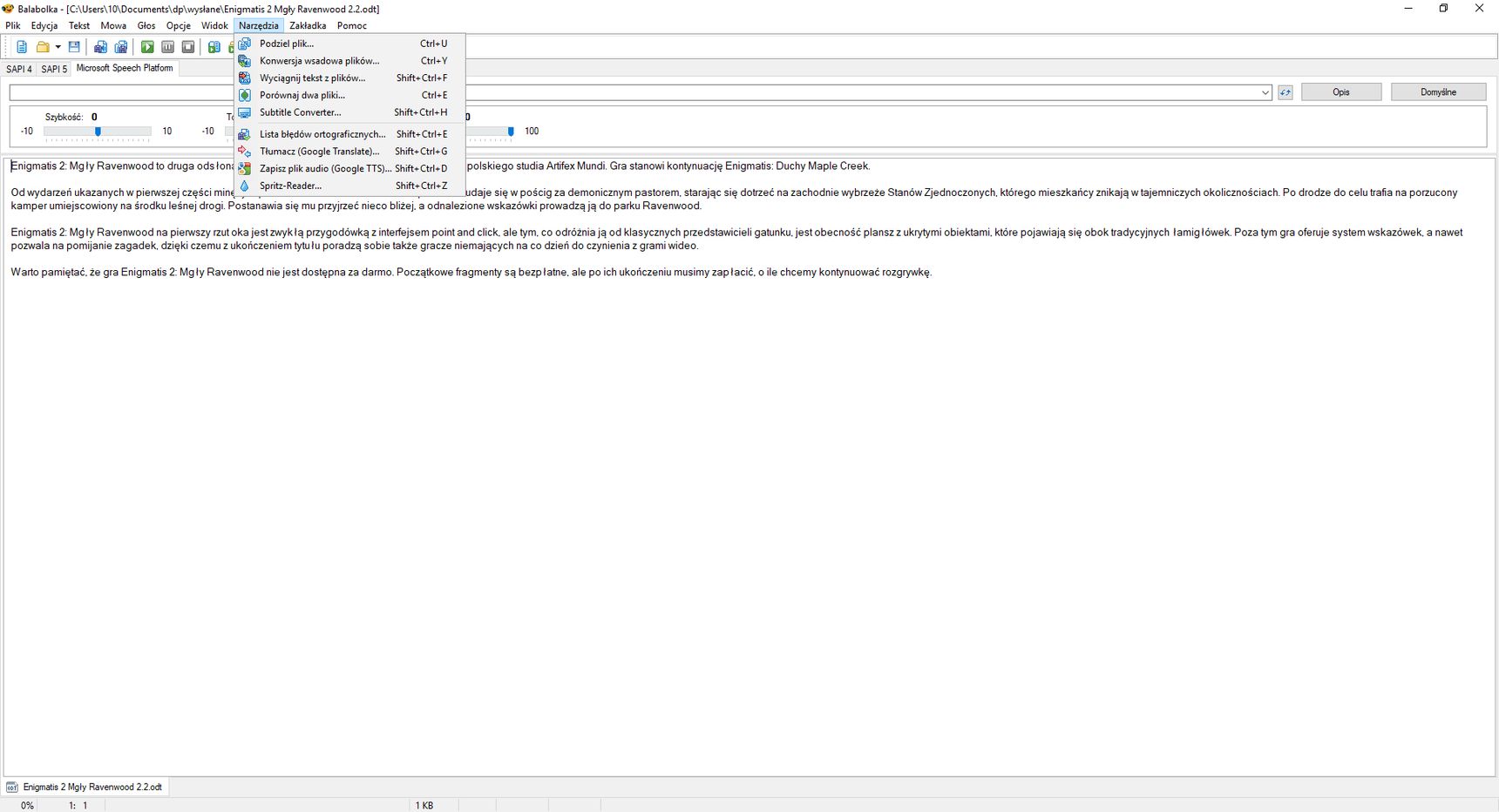This screenshot has height=812, width=1499.
Task: Choose Podziel plik... from the menu
Action: pos(349,44)
